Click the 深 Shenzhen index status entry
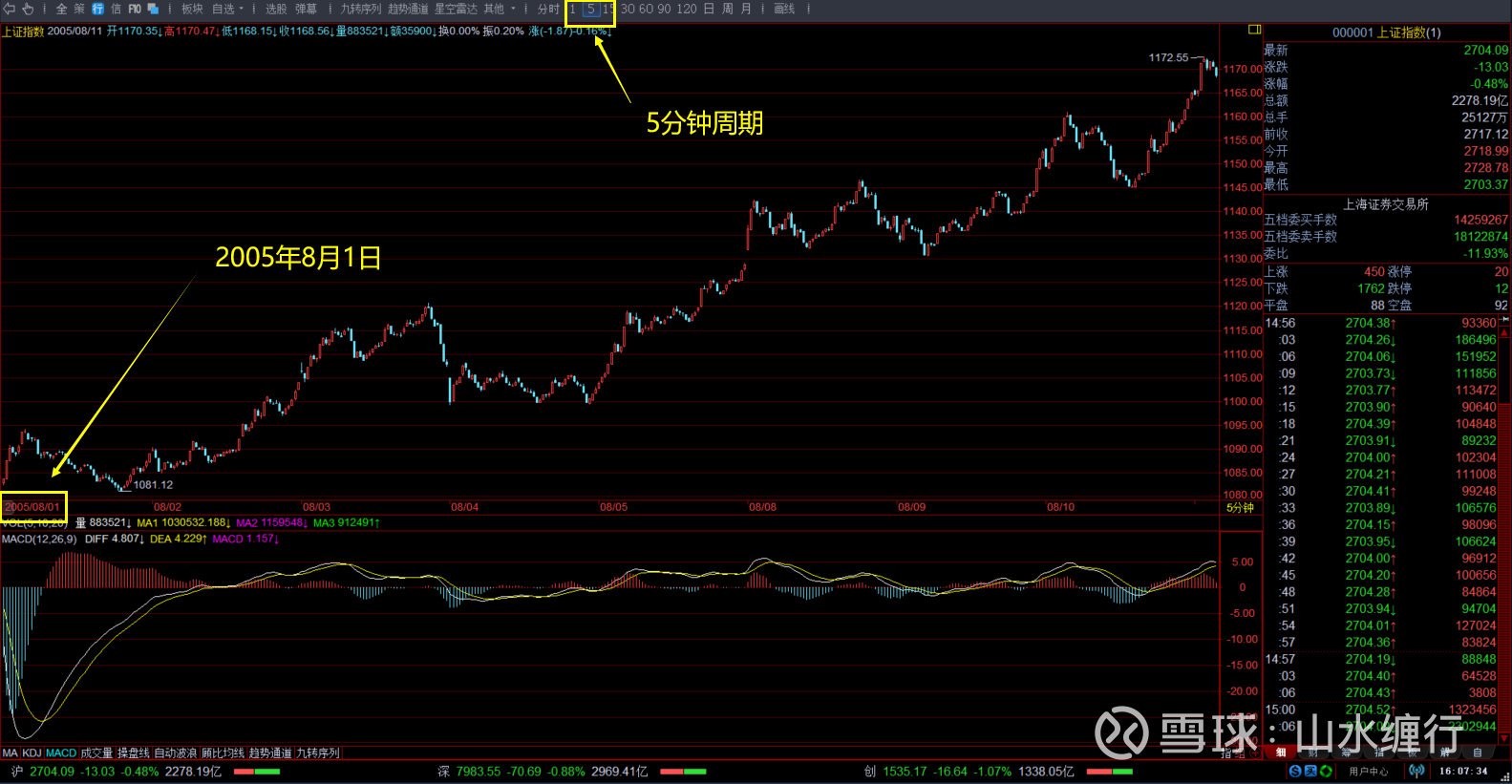 pyautogui.click(x=543, y=771)
